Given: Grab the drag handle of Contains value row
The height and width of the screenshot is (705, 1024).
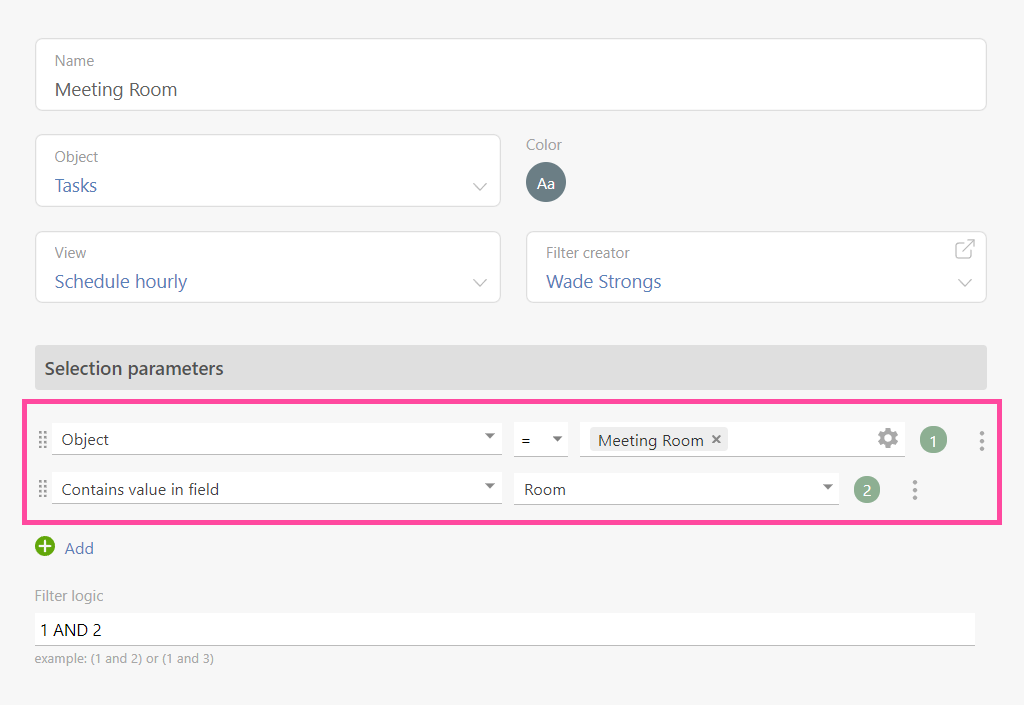Looking at the screenshot, I should pyautogui.click(x=42, y=489).
